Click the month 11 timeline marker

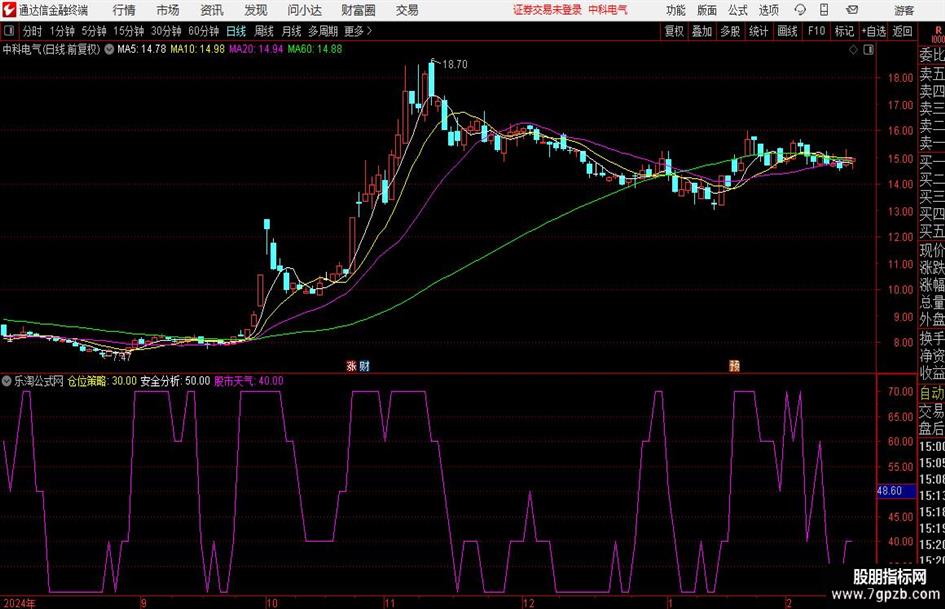coord(389,603)
